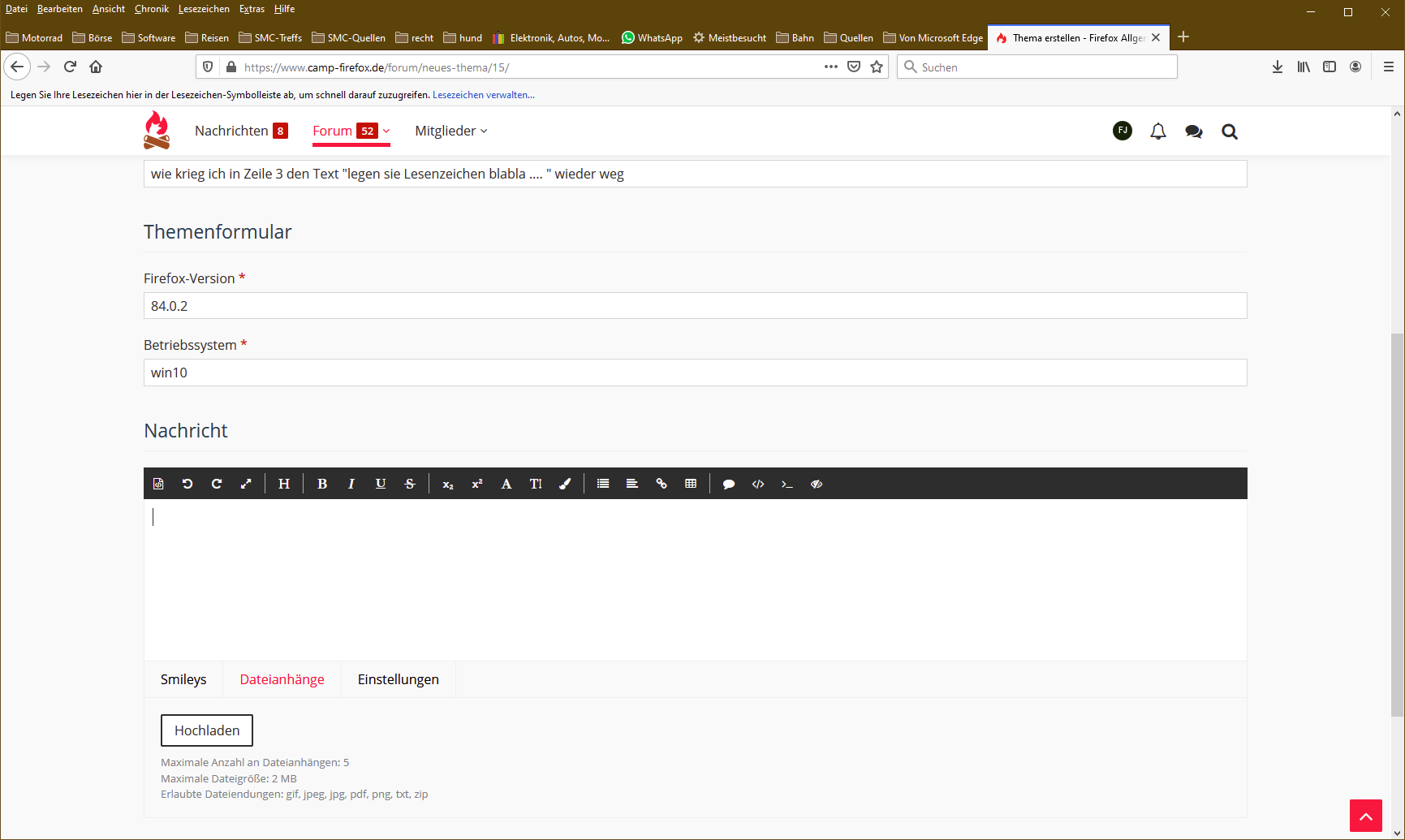The width and height of the screenshot is (1405, 840).
Task: Open the Hilfe menu
Action: pos(284,9)
